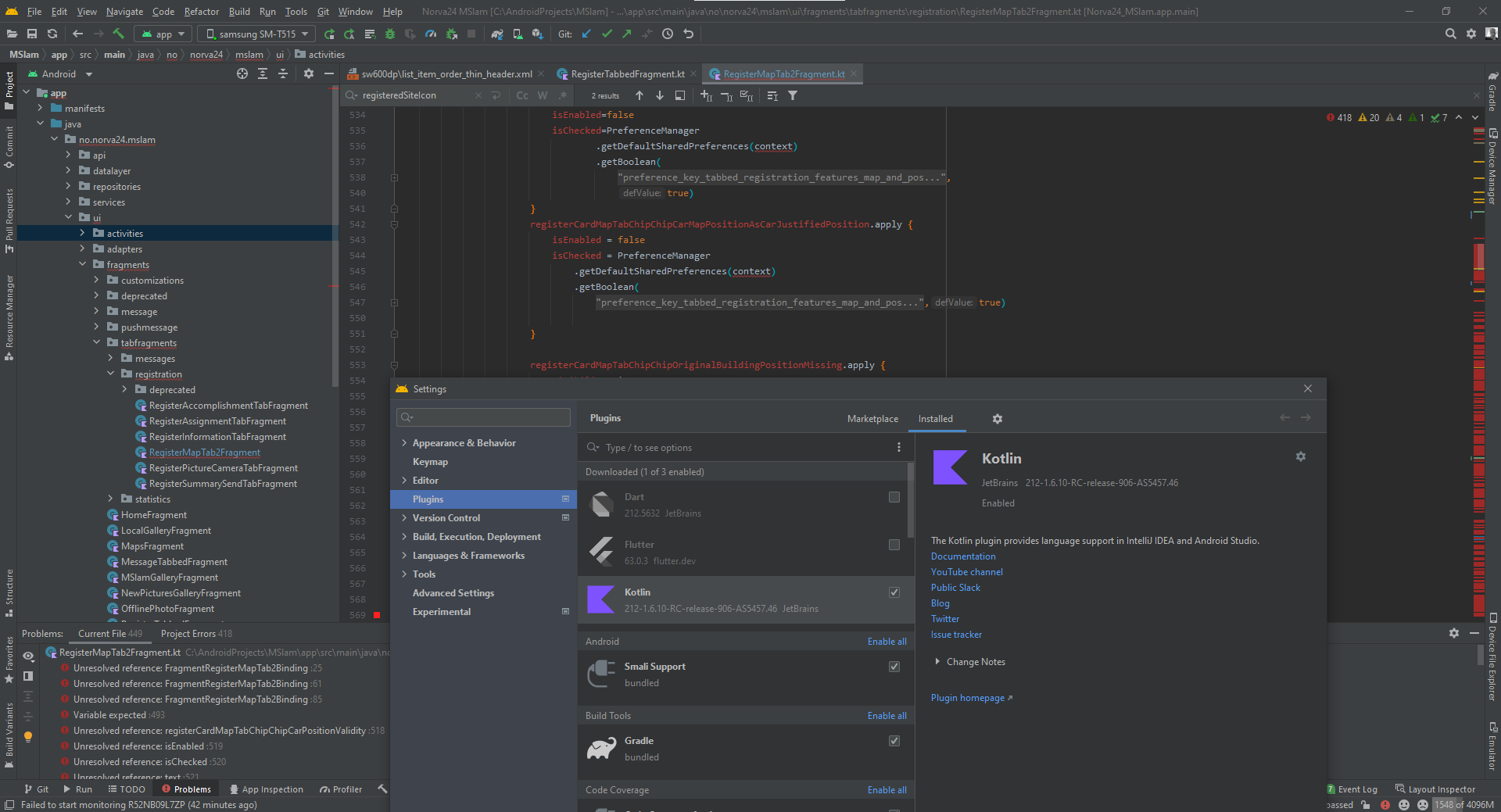Click the Save All floppy disk icon
Viewport: 1501px width, 812px height.
32,34
